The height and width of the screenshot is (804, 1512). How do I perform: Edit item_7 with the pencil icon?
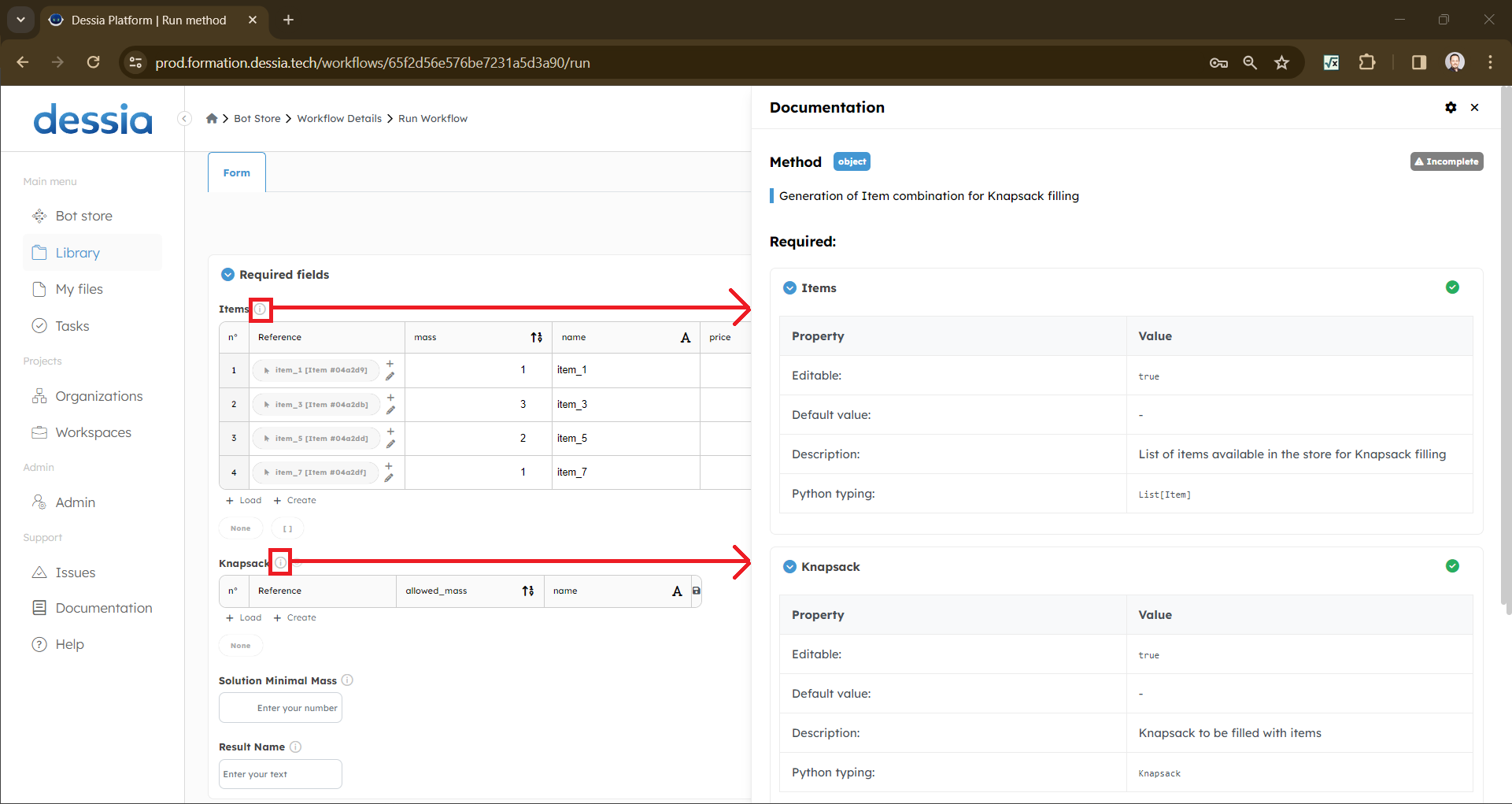coord(389,478)
